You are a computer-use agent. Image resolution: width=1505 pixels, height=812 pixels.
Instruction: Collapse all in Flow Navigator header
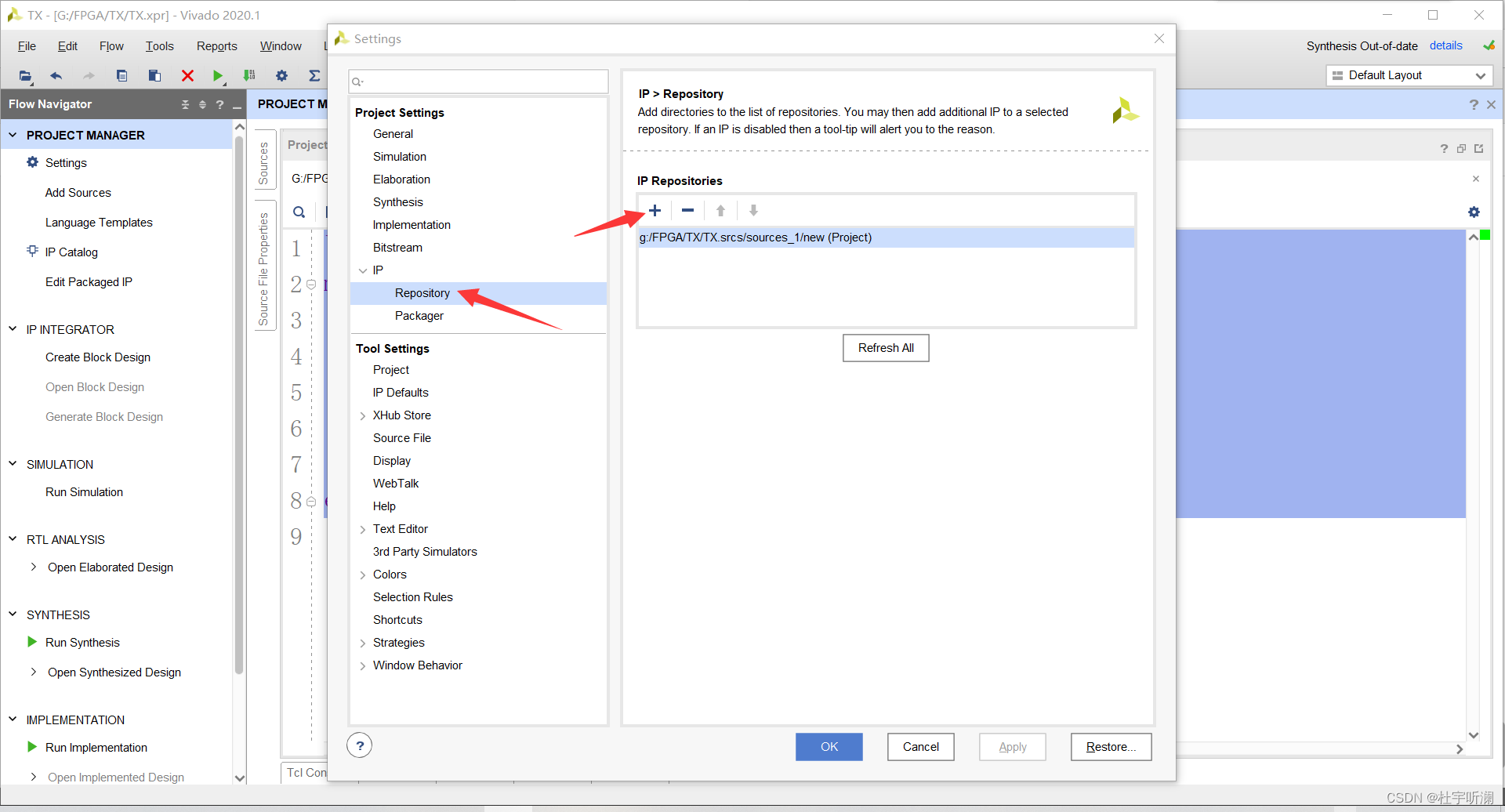(x=185, y=104)
